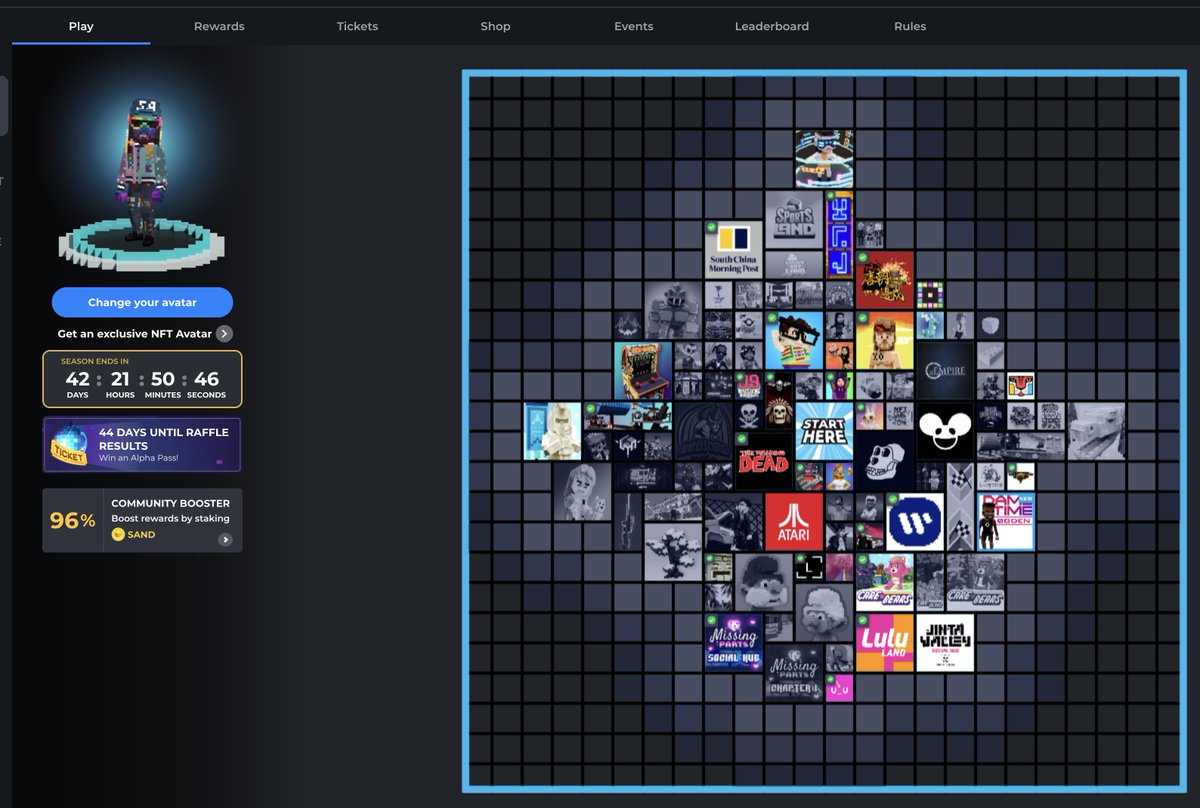
Task: Click arrow next to exclusive NFT Avatar
Action: [x=225, y=334]
